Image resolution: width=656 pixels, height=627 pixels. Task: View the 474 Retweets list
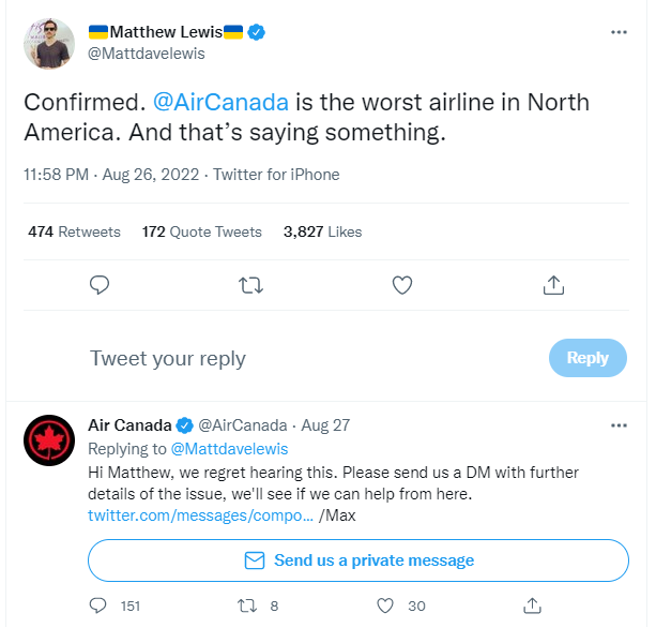coord(74,232)
